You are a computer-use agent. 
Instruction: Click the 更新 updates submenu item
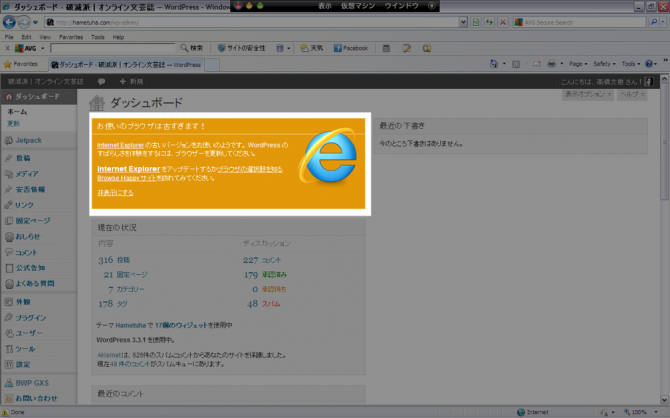(13, 124)
